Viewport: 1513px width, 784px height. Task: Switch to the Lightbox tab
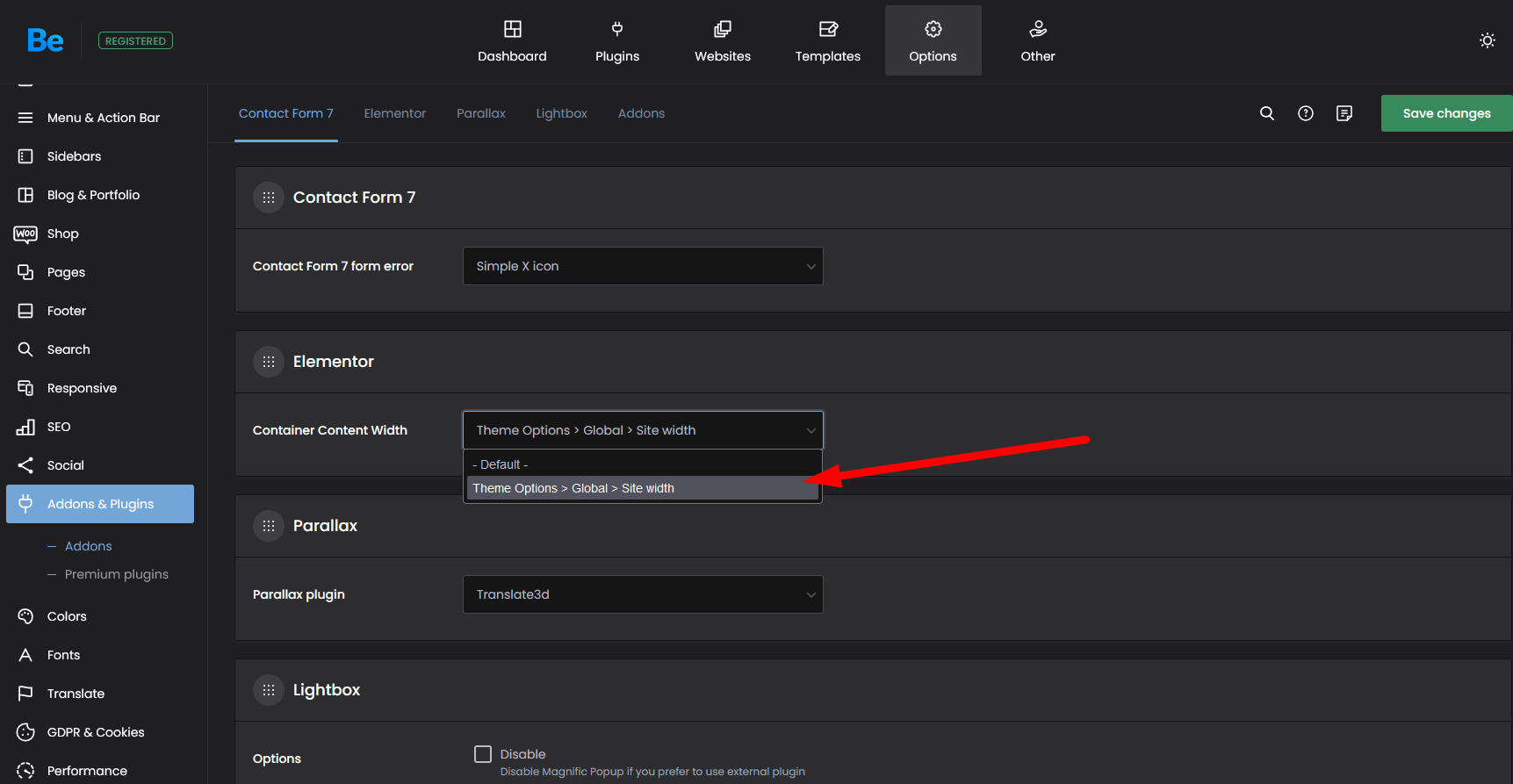coord(562,113)
